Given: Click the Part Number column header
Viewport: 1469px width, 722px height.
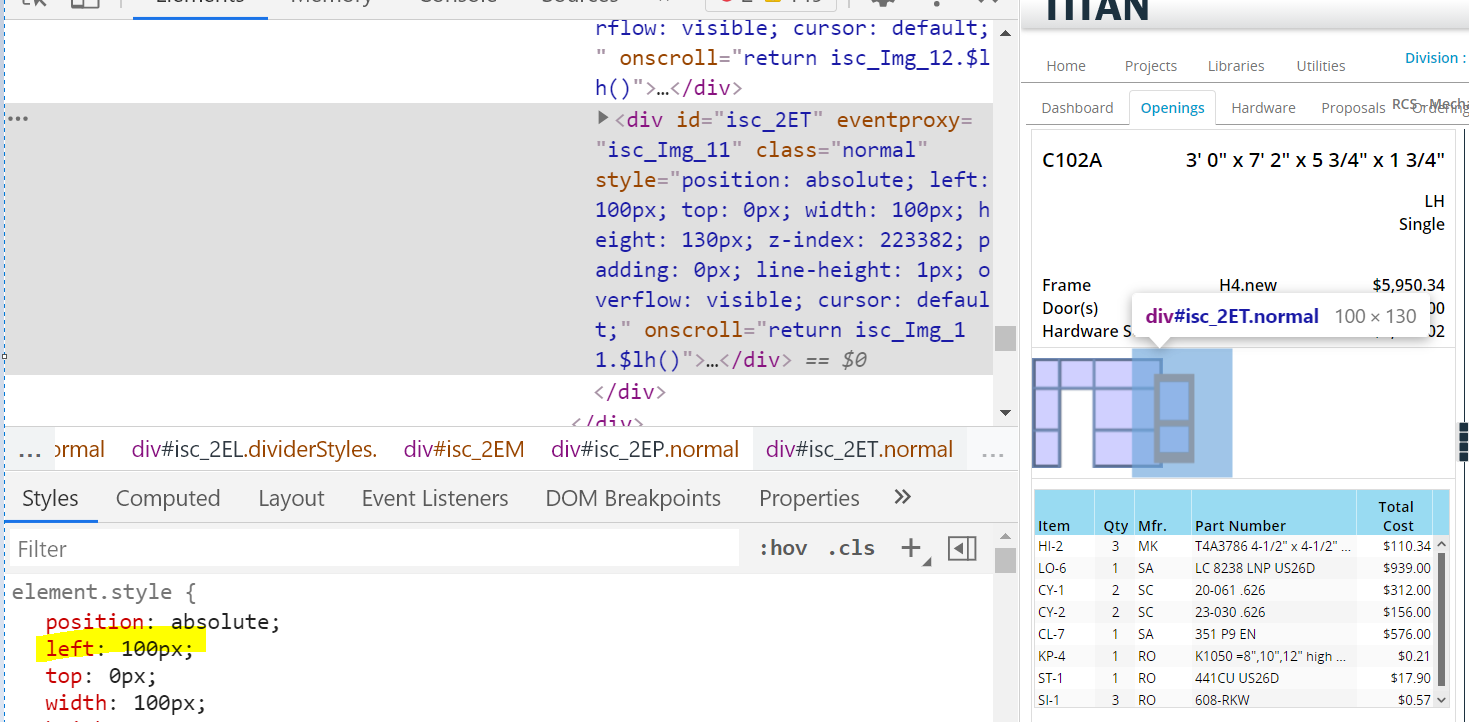Looking at the screenshot, I should (x=1240, y=525).
